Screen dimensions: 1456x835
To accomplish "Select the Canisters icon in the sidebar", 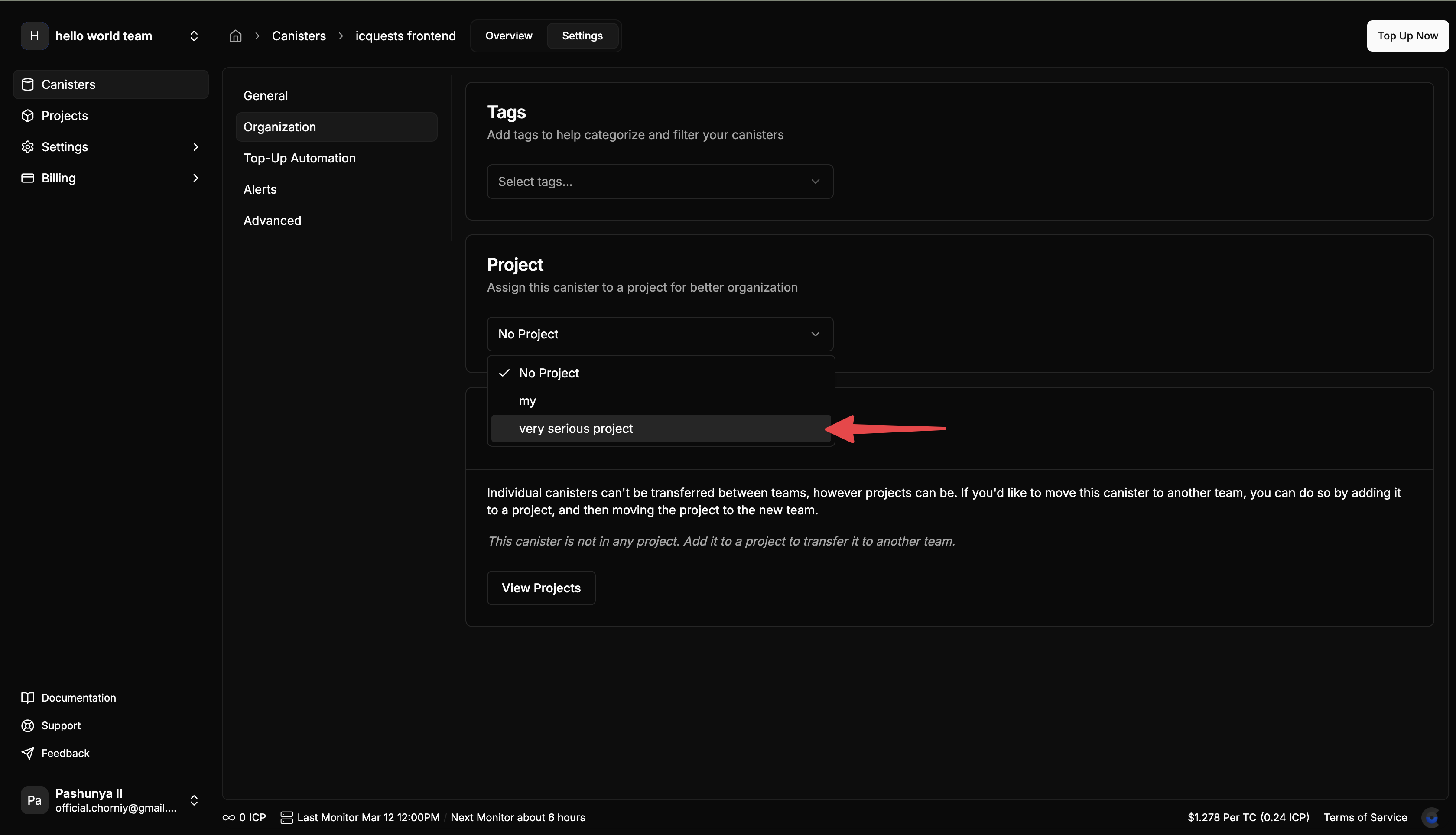I will 28,84.
